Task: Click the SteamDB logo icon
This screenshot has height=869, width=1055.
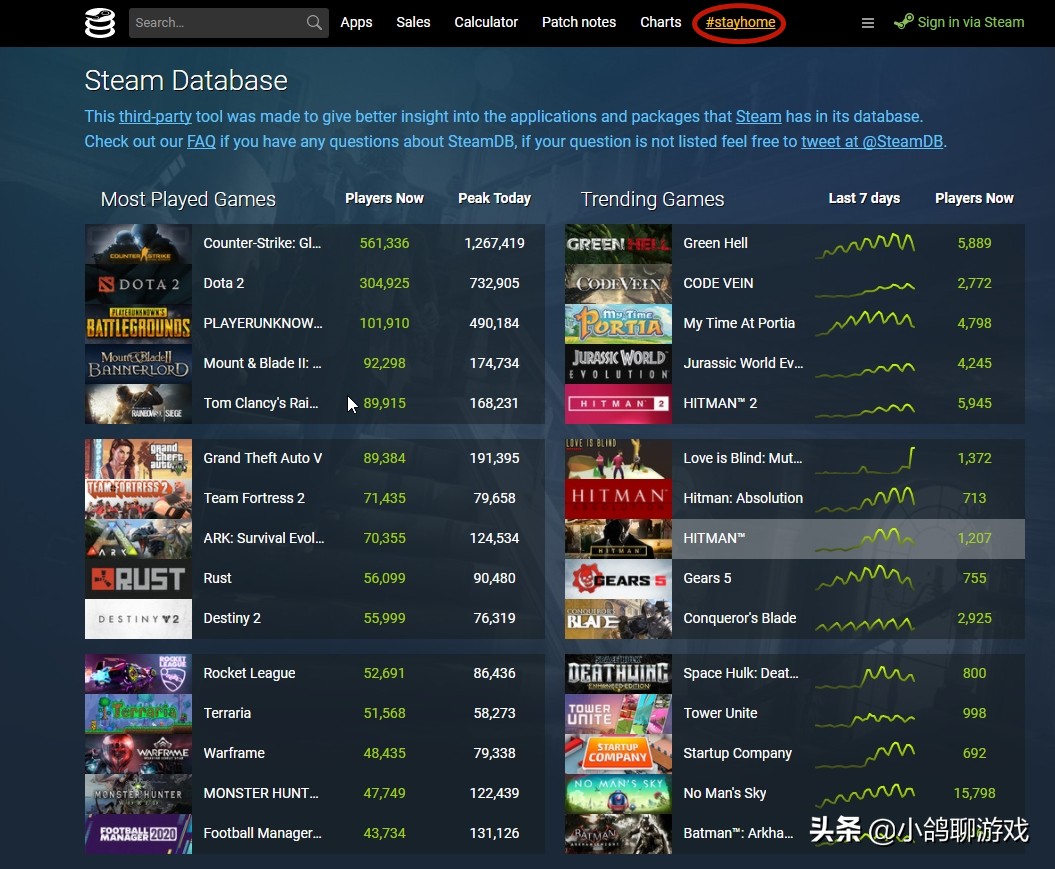Action: [x=99, y=22]
